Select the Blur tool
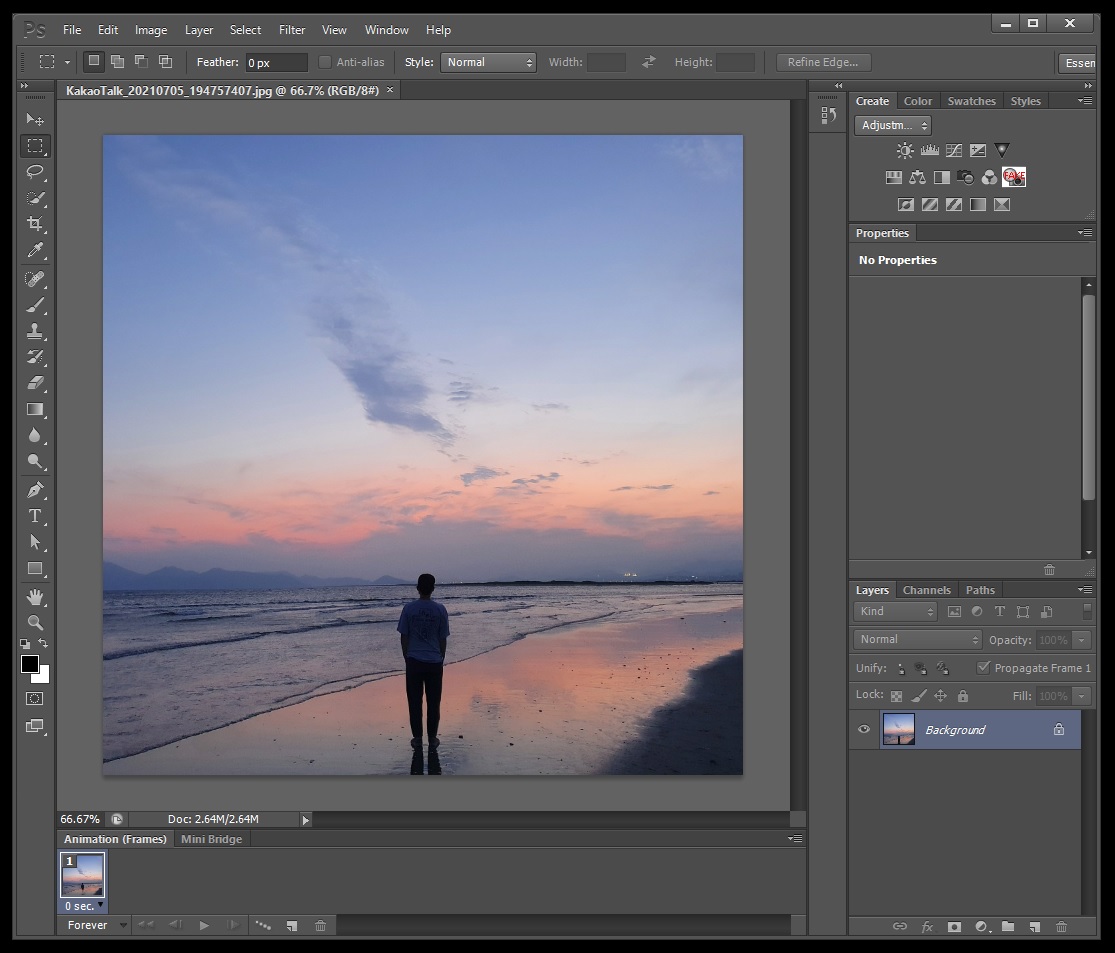The width and height of the screenshot is (1115, 953). [34, 435]
